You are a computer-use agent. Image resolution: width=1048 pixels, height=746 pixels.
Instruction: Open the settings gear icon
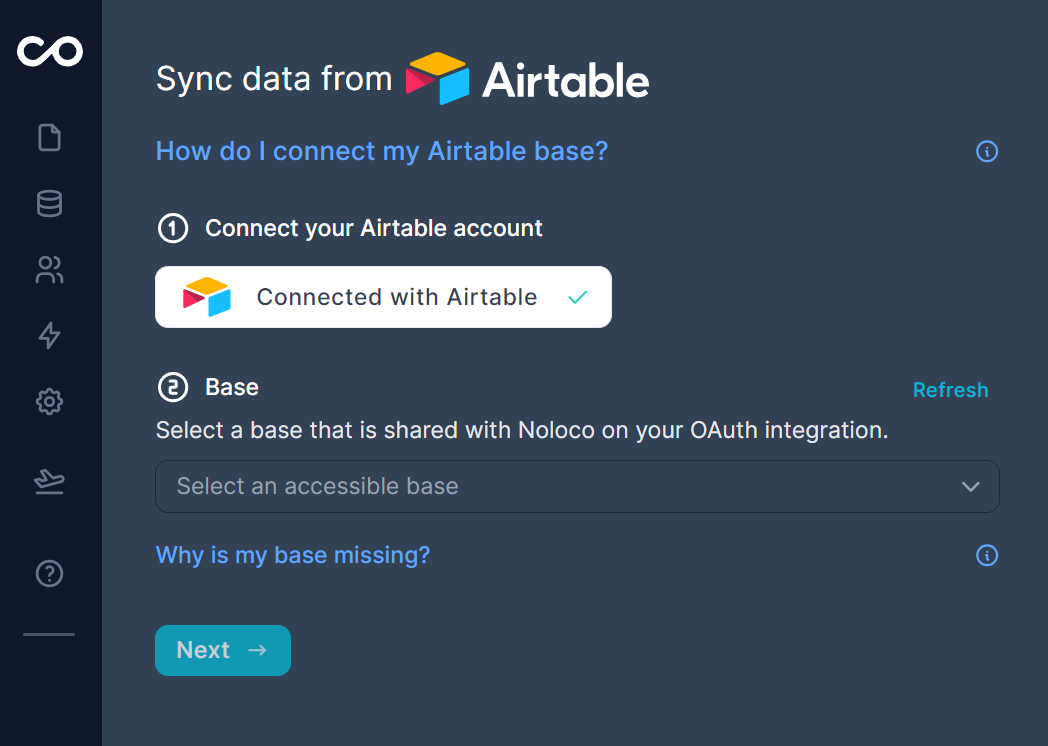(x=49, y=402)
